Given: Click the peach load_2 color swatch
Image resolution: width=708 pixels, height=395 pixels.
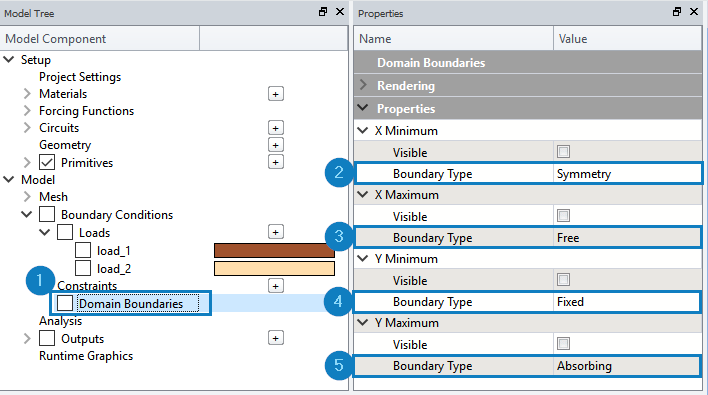Looking at the screenshot, I should click(274, 269).
